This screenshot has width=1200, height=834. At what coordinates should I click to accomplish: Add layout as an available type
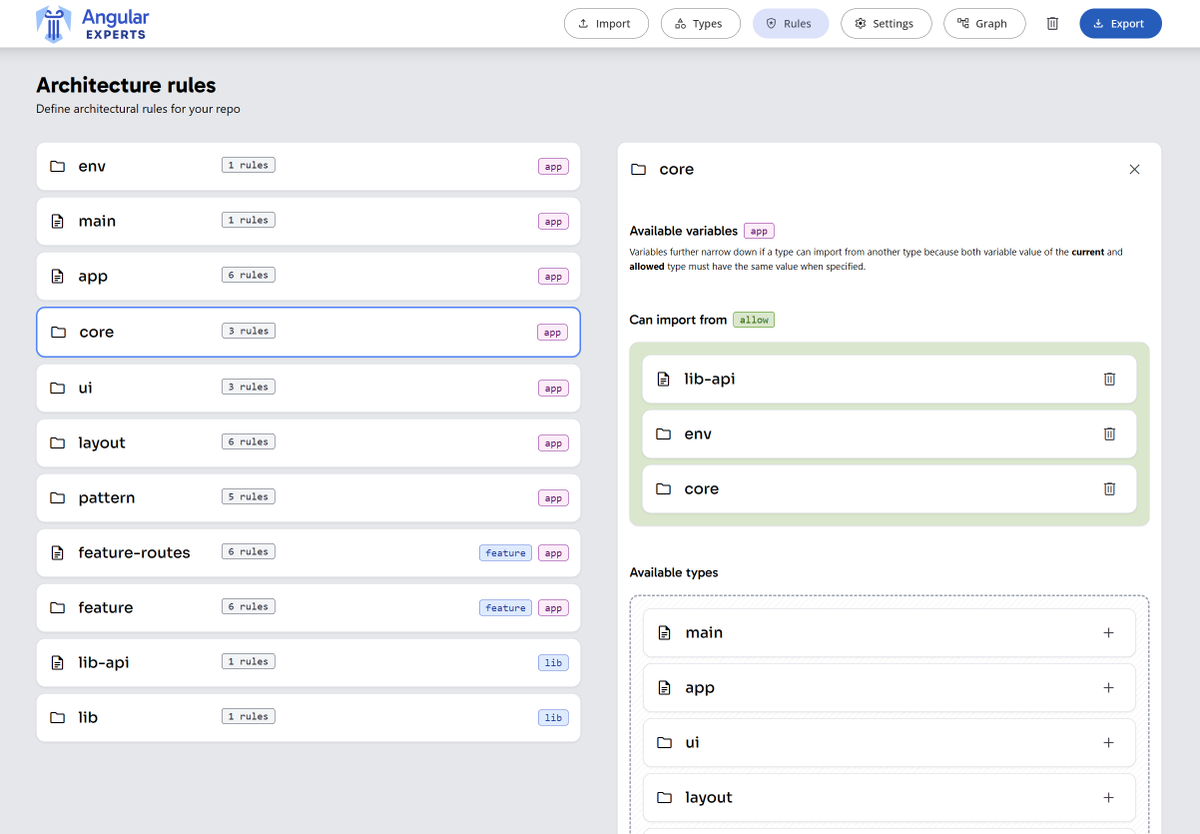coord(1108,797)
